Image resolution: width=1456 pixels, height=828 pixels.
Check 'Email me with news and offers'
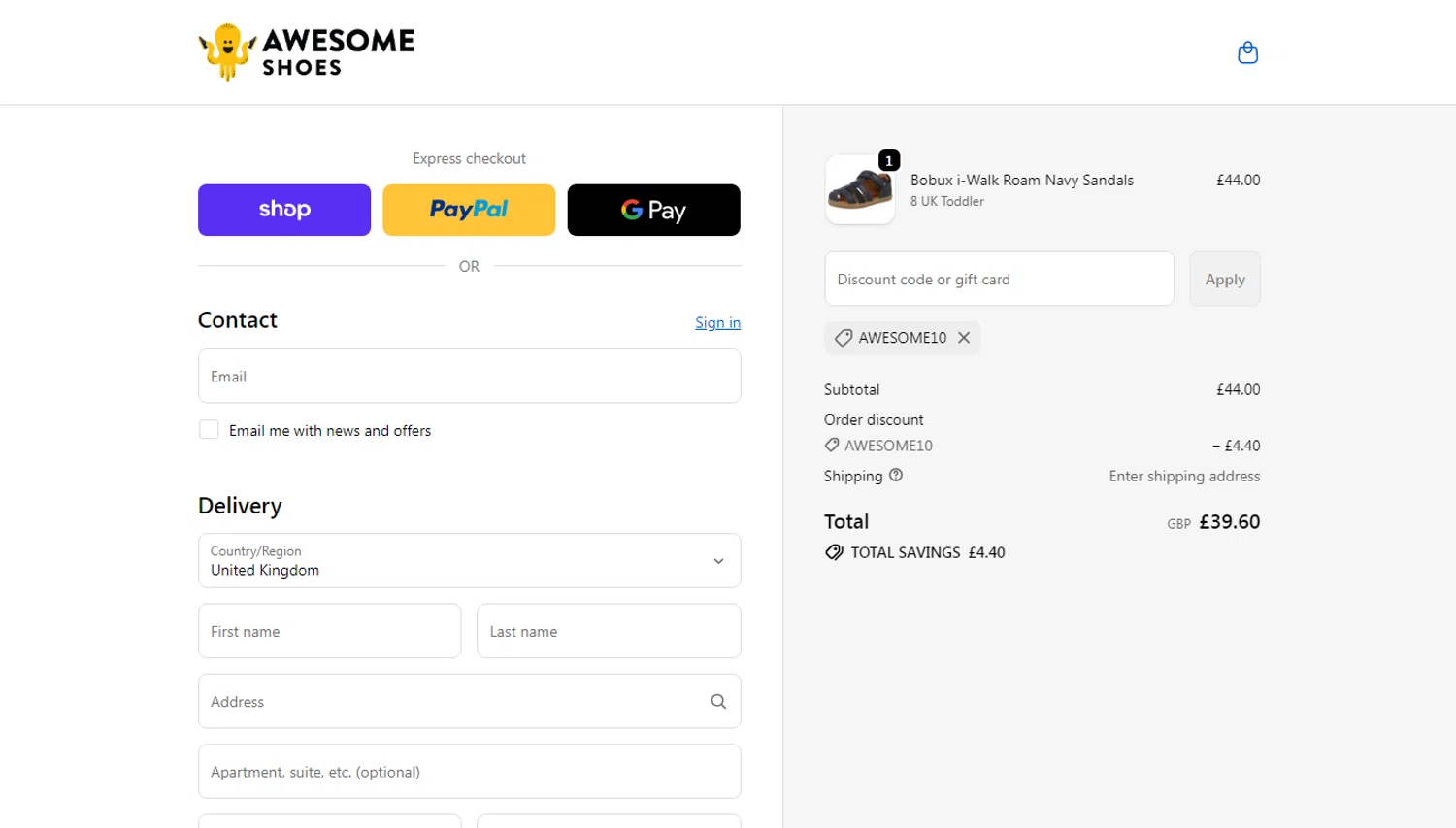[x=209, y=430]
